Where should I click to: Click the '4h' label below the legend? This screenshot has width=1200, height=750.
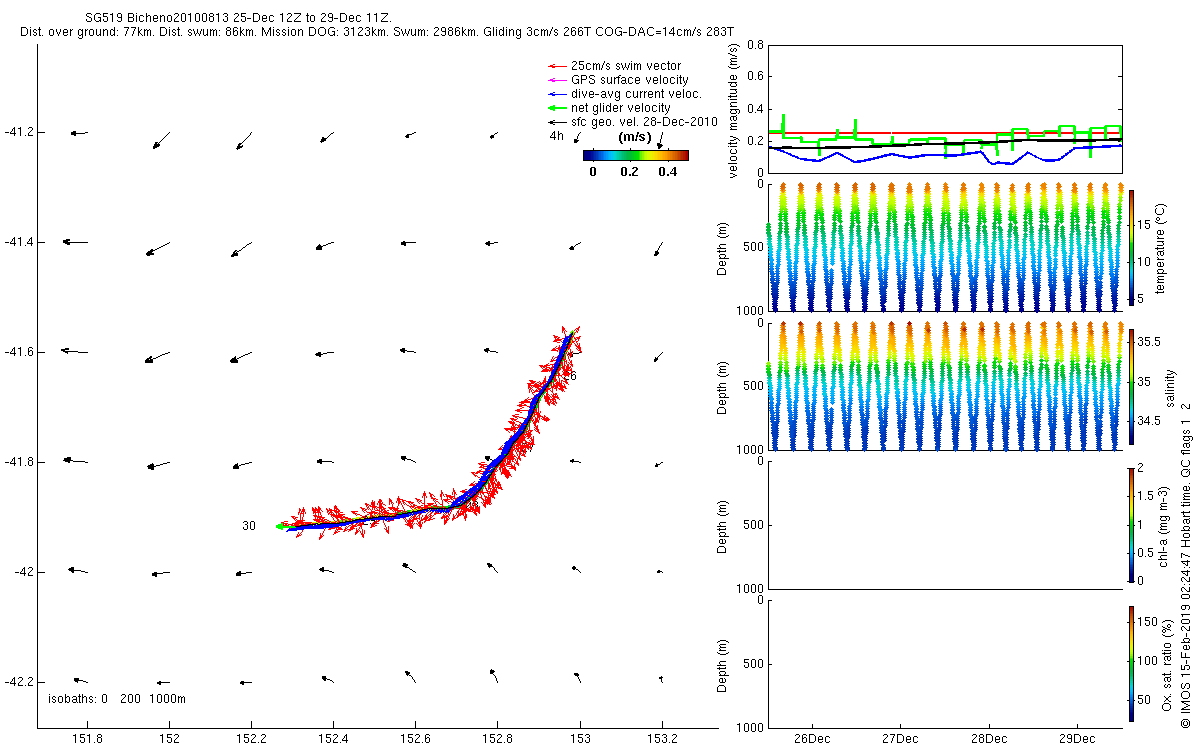point(556,136)
